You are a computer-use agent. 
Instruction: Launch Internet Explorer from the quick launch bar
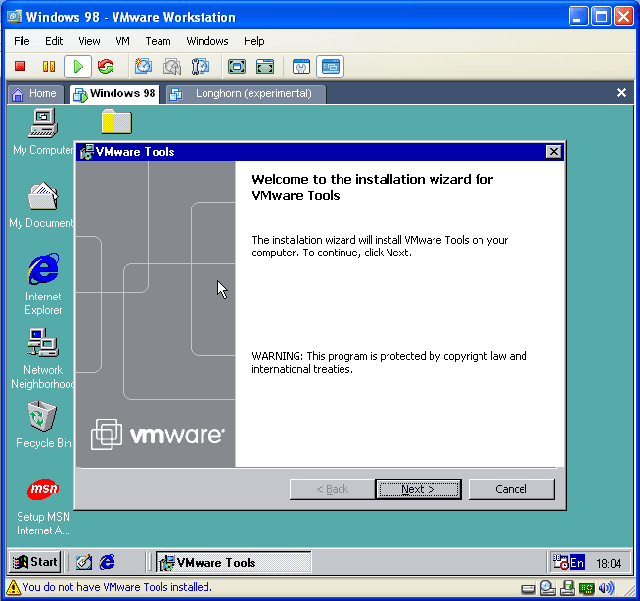tap(107, 563)
